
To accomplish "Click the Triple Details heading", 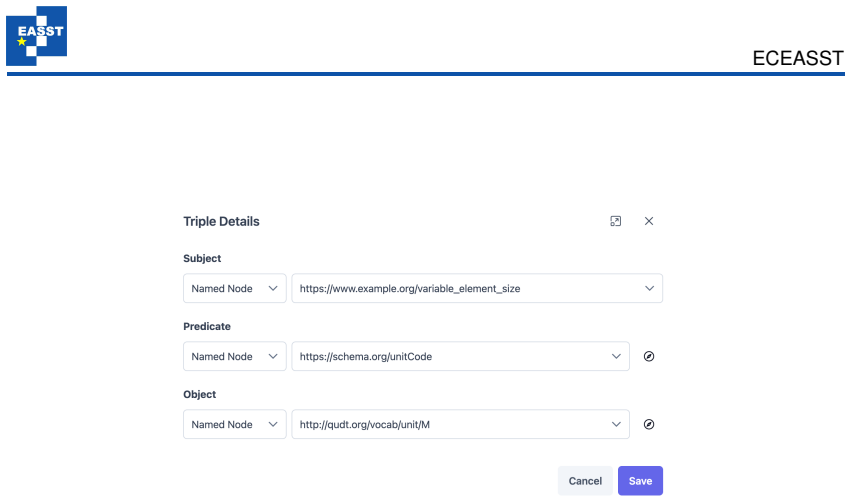I will click(221, 221).
